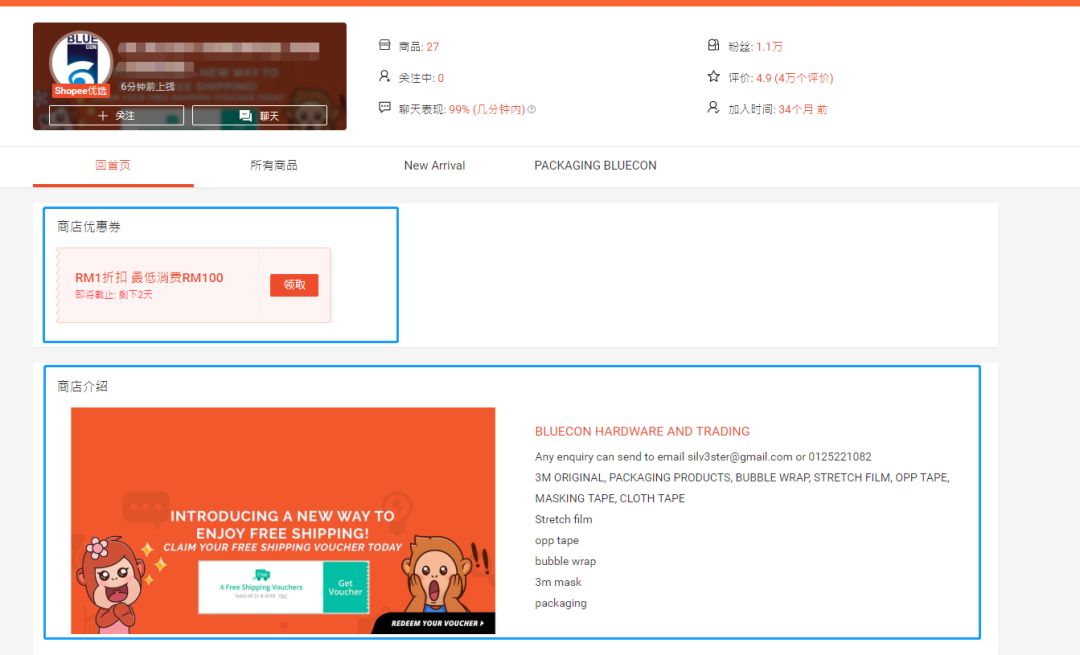Click the 商店介绍 section title
The height and width of the screenshot is (655, 1080).
[83, 386]
